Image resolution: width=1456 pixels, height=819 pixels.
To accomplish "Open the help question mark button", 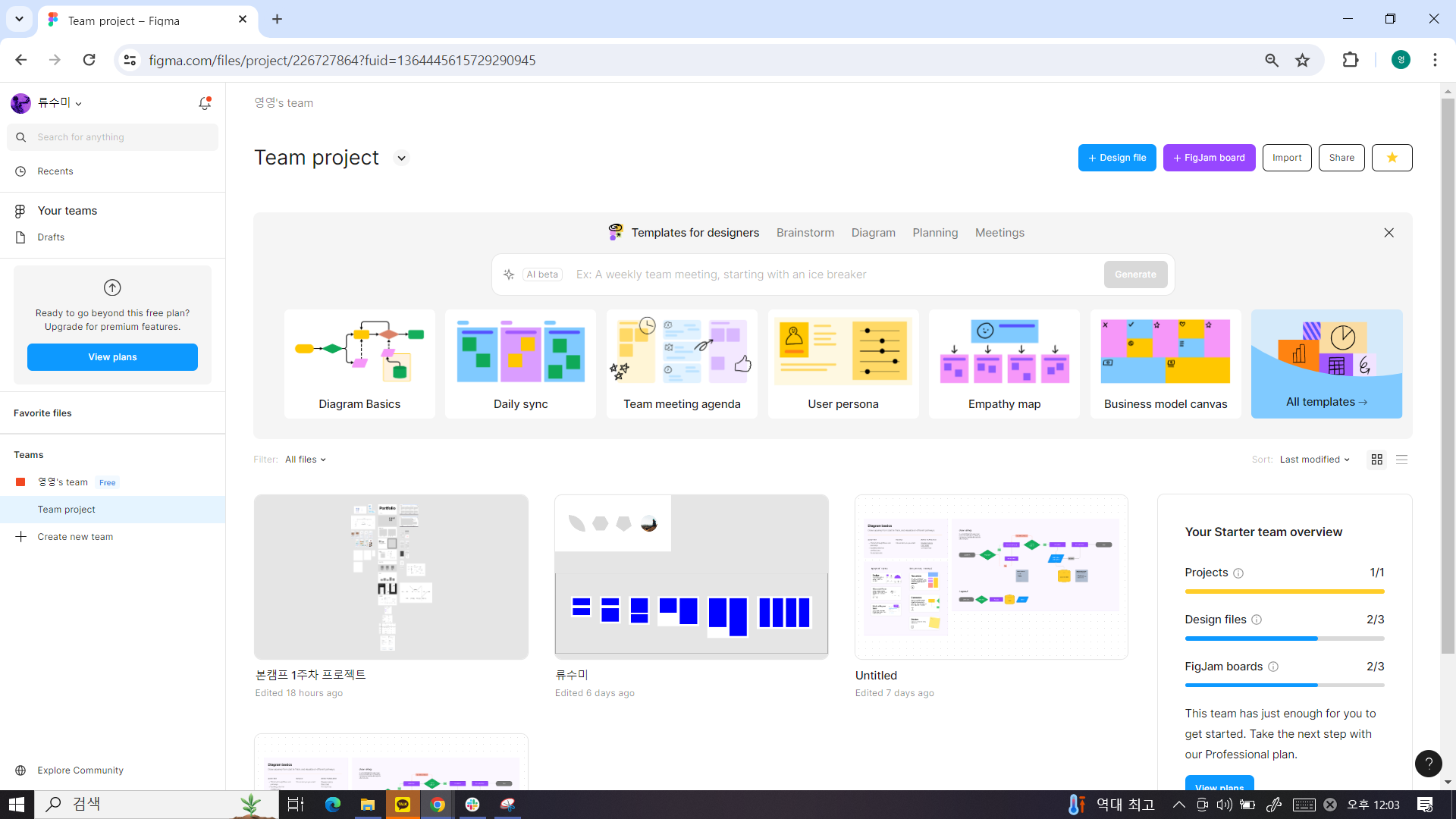I will [x=1428, y=764].
